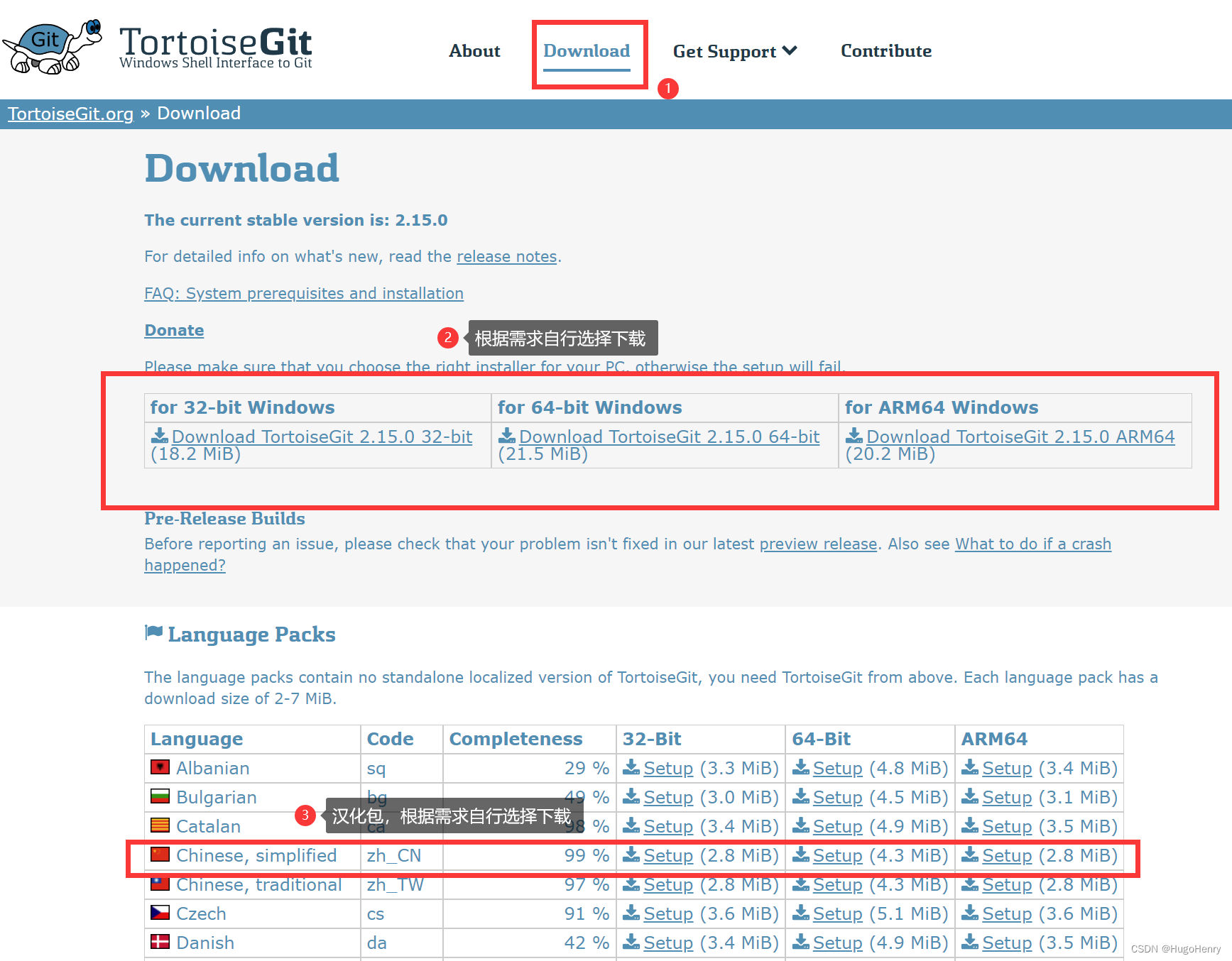Click the Bulgarian flag icon
This screenshot has width=1232, height=961.
160,796
